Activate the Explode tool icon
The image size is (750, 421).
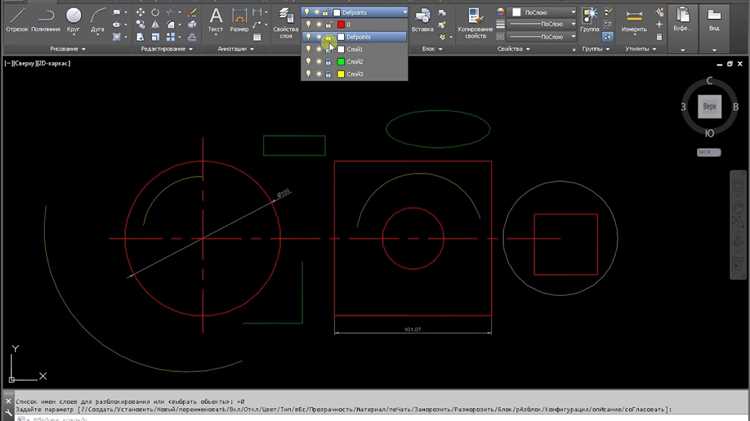click(x=192, y=24)
